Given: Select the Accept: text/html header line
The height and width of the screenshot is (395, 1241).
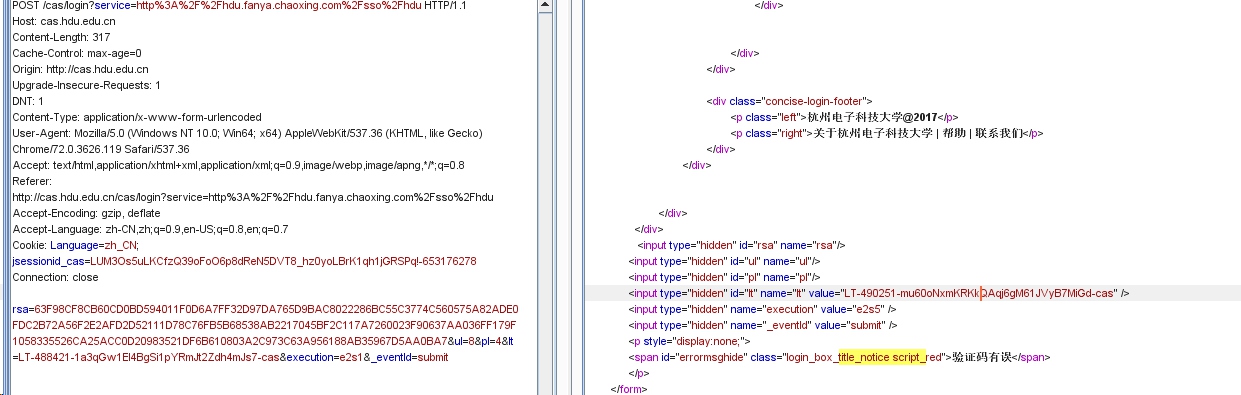Looking at the screenshot, I should [x=238, y=165].
